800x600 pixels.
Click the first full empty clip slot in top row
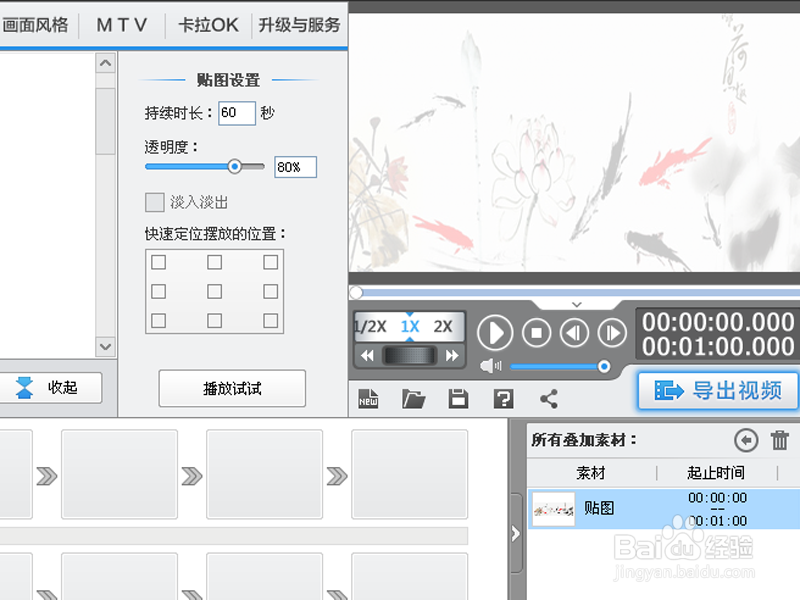(x=119, y=474)
